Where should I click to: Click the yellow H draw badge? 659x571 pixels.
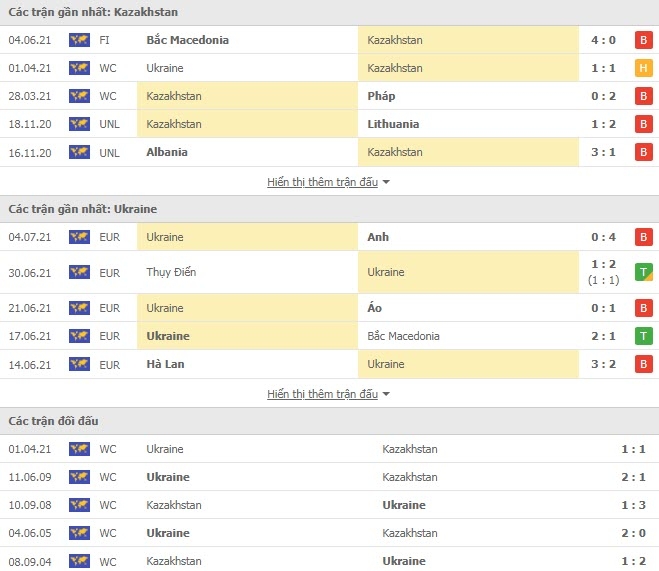point(644,68)
